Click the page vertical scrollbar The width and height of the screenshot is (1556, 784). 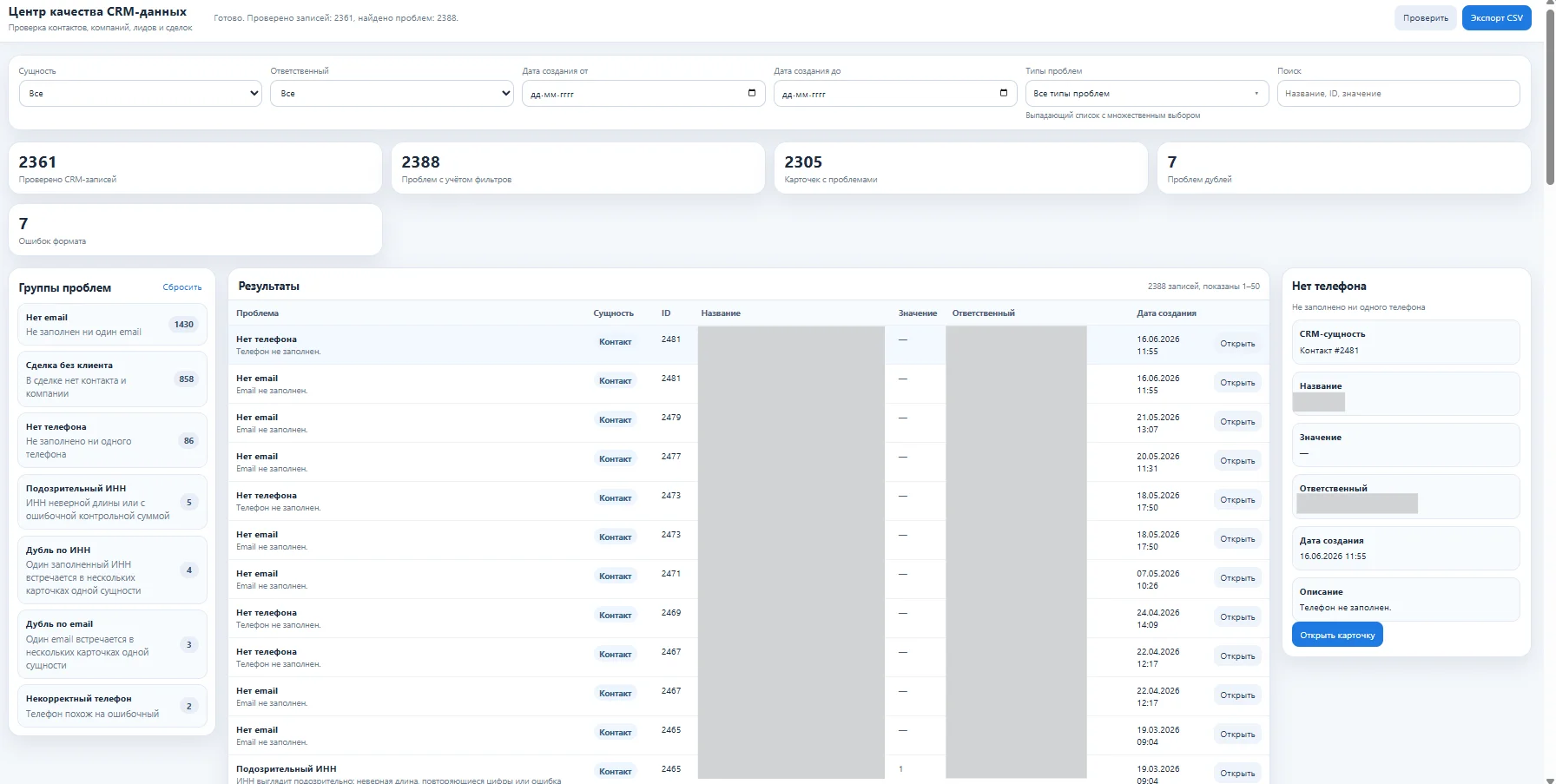(1550, 96)
